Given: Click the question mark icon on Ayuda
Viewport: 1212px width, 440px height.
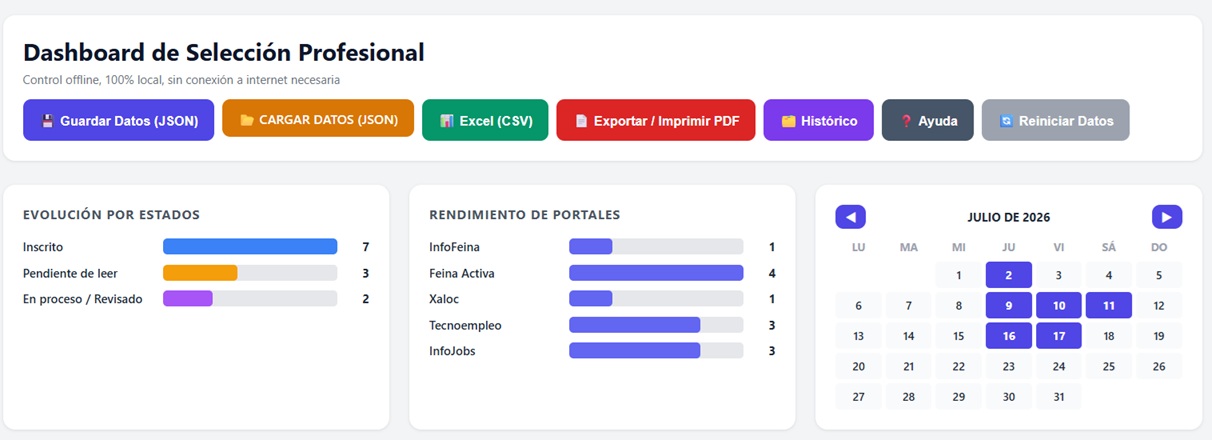Looking at the screenshot, I should tap(906, 121).
